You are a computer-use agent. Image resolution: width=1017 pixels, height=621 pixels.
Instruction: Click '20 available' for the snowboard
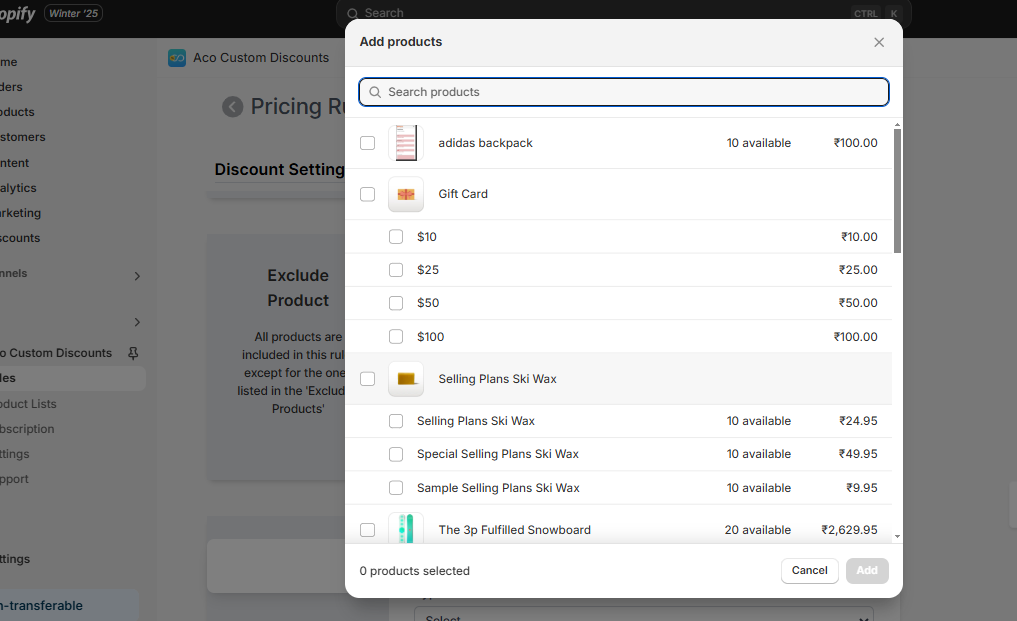pyautogui.click(x=758, y=530)
